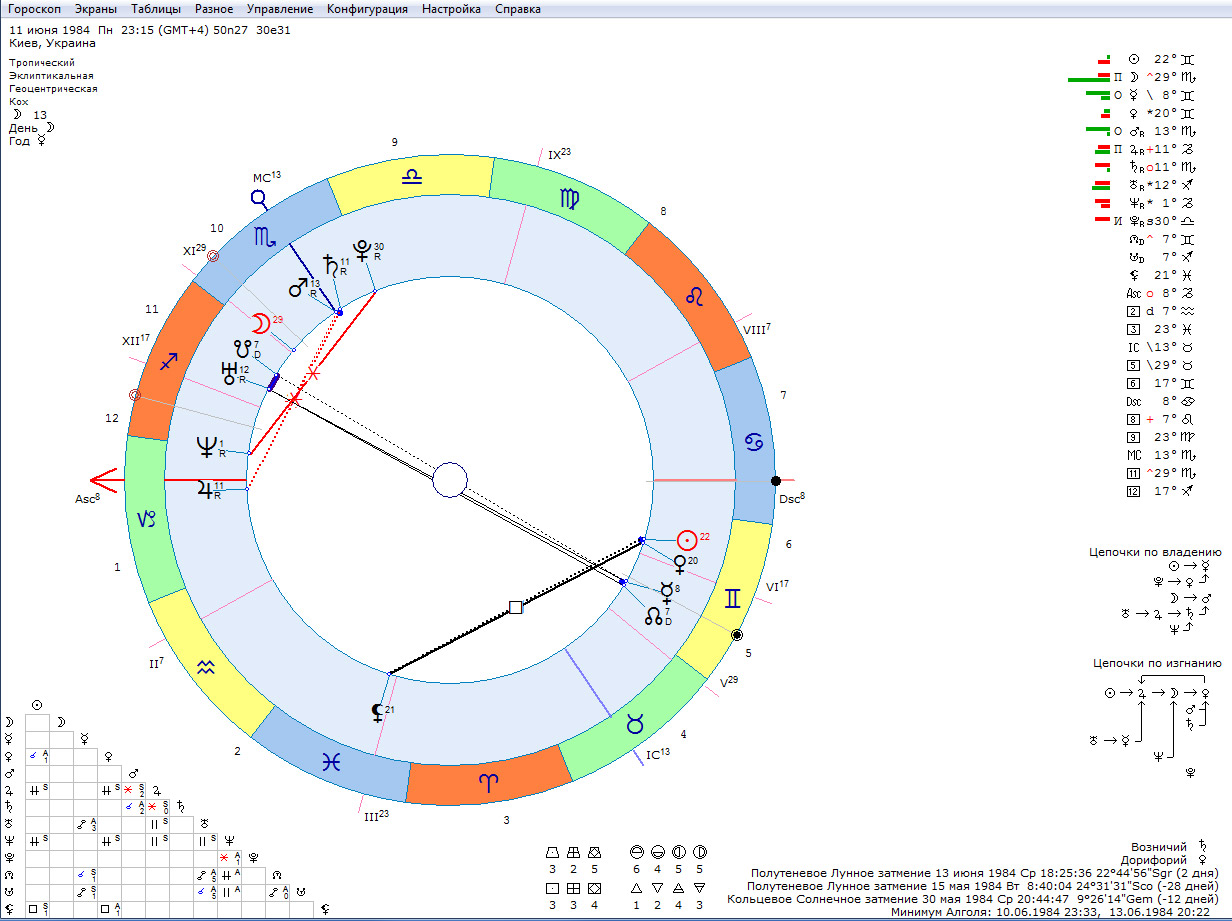Image resolution: width=1232 pixels, height=921 pixels.
Task: Click the orange Leo sector of the zodiac
Action: point(694,296)
